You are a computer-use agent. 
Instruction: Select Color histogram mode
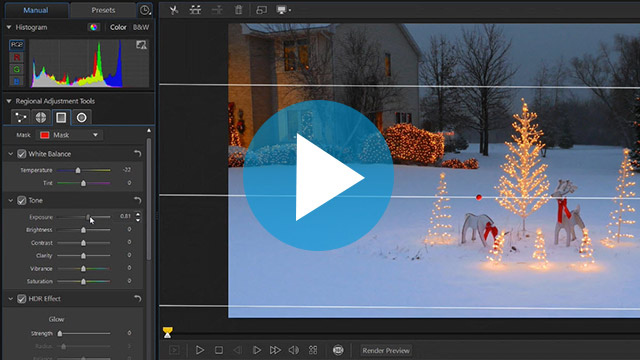(118, 27)
